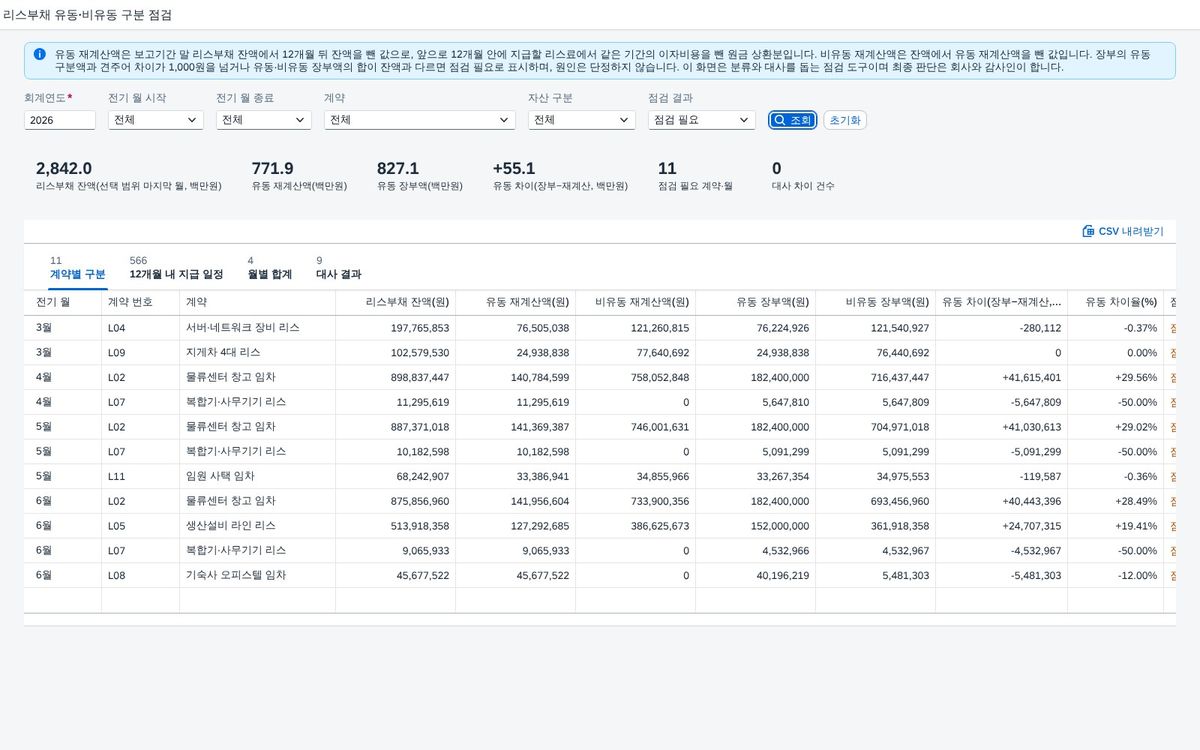This screenshot has width=1200, height=750.
Task: Download data via CSV 내려받기
Action: tap(1123, 231)
